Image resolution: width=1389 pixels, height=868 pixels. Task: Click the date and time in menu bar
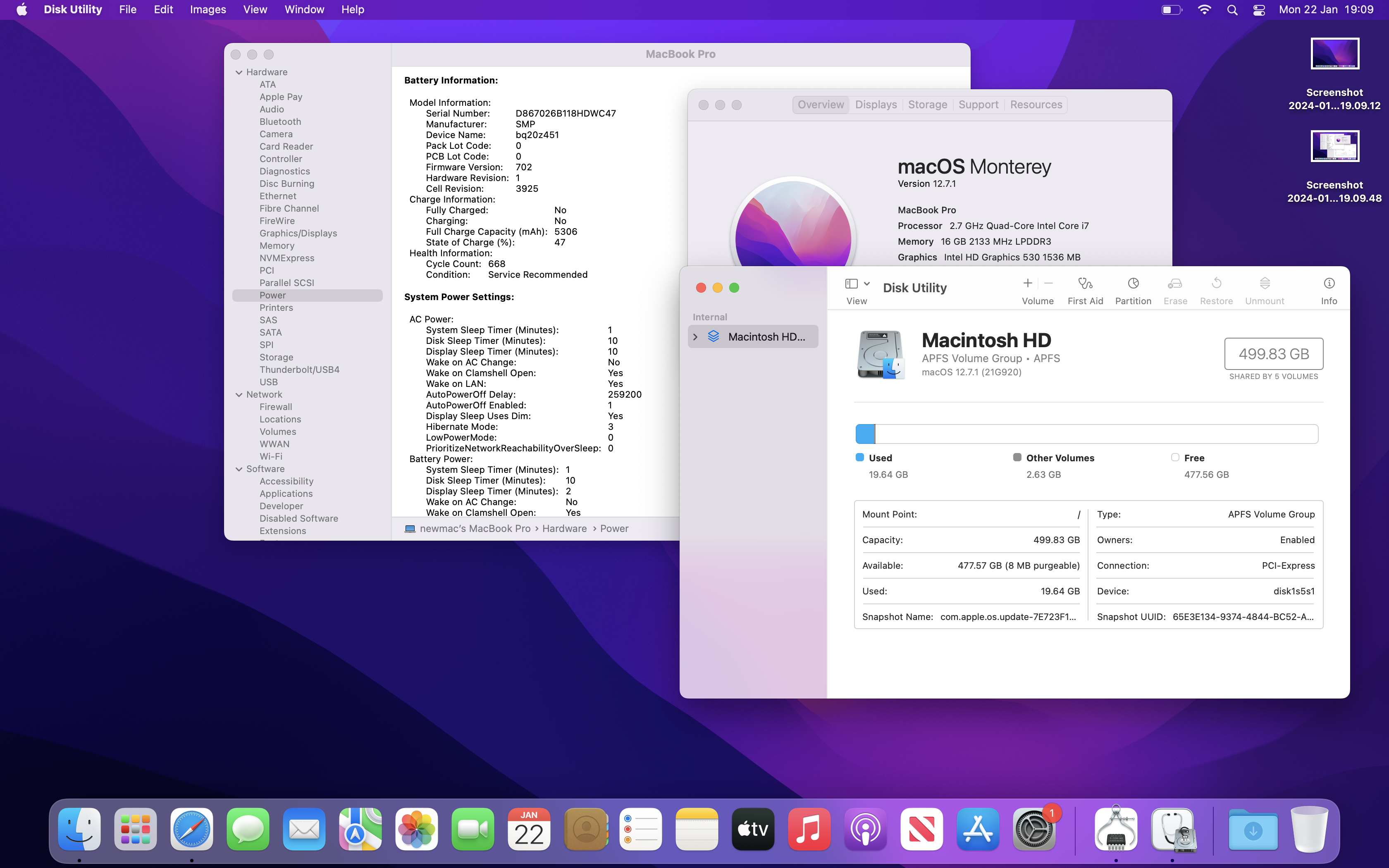1326,10
